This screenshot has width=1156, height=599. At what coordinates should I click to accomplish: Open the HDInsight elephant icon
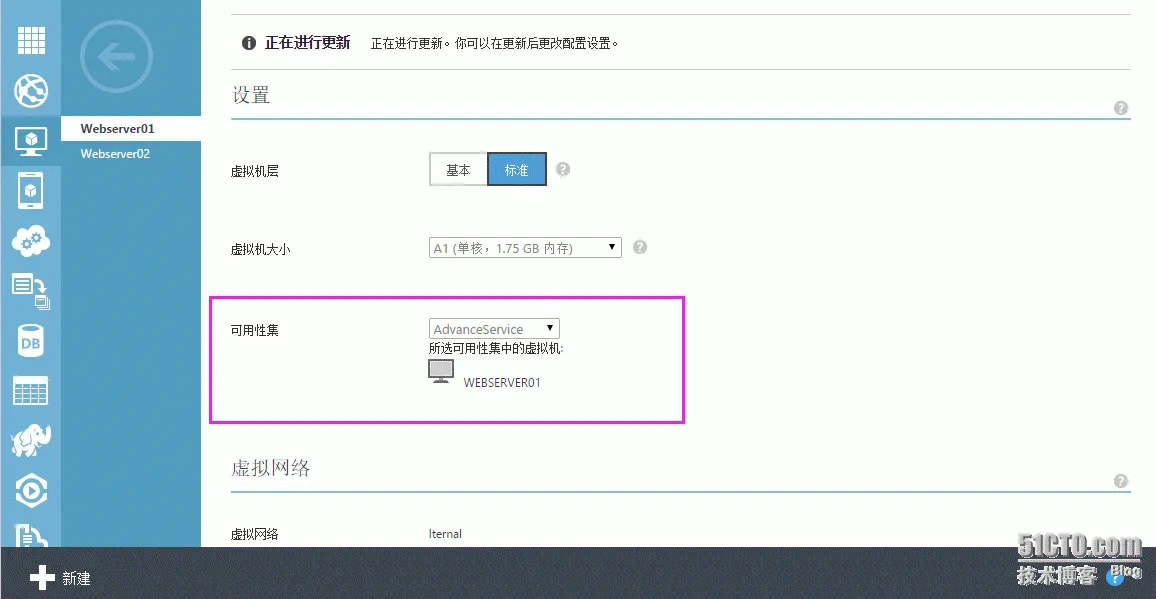(x=31, y=440)
